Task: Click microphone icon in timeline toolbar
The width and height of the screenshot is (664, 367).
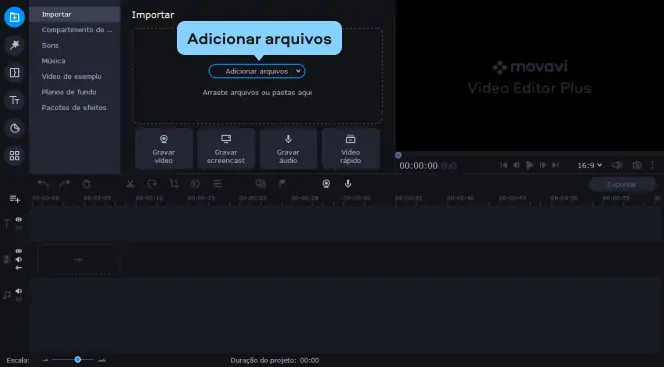Action: coord(348,184)
